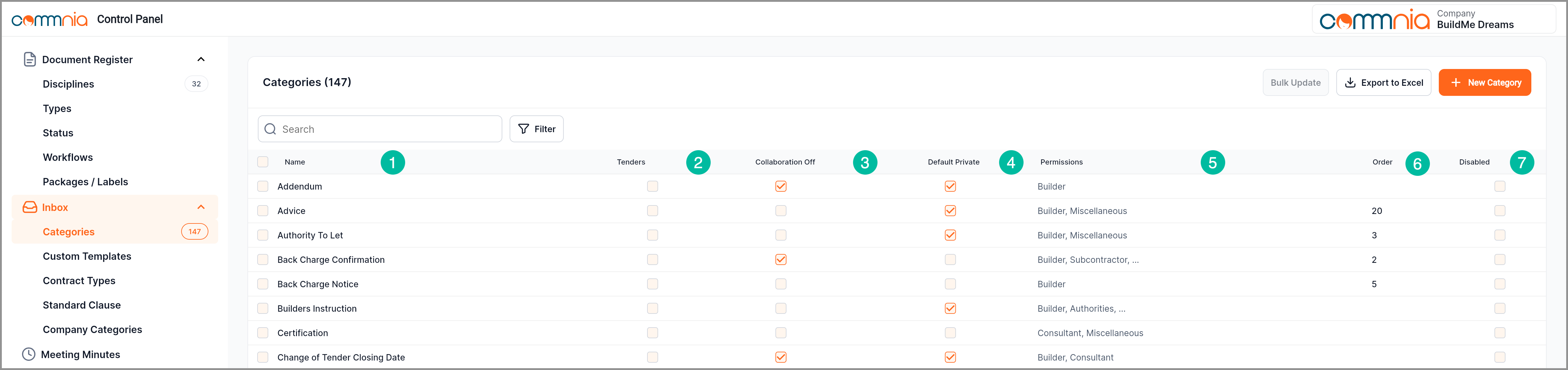Viewport: 1568px width, 370px height.
Task: Click the Inbox tray icon
Action: pos(29,208)
